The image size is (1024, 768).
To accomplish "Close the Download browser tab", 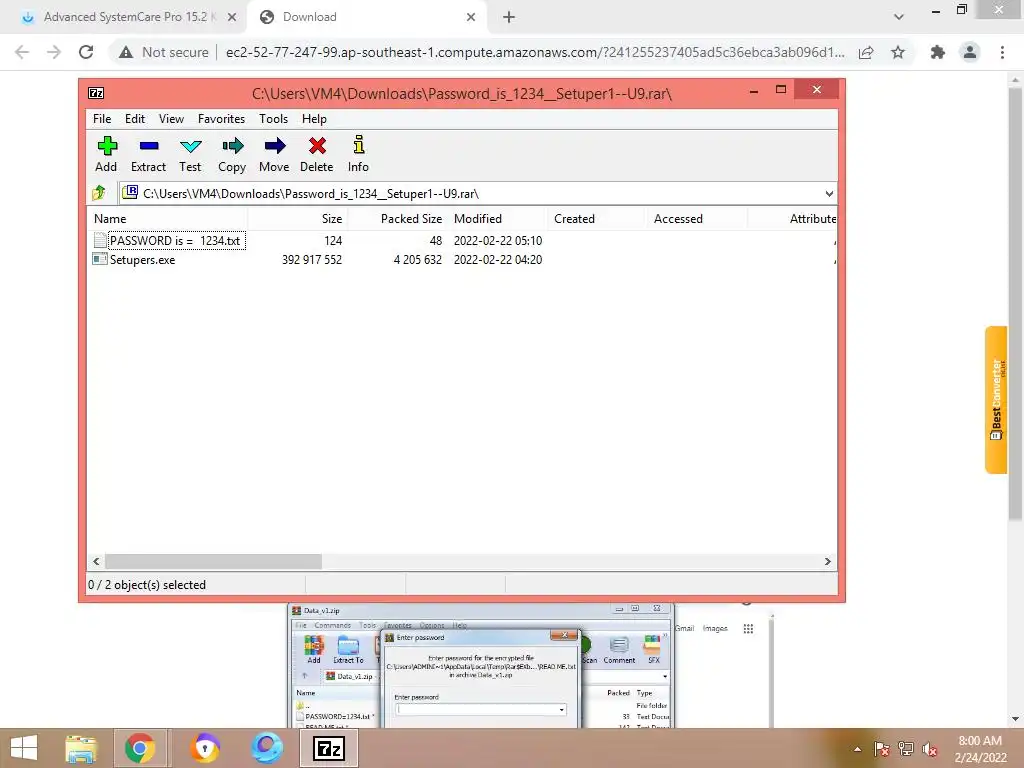I will click(x=471, y=18).
